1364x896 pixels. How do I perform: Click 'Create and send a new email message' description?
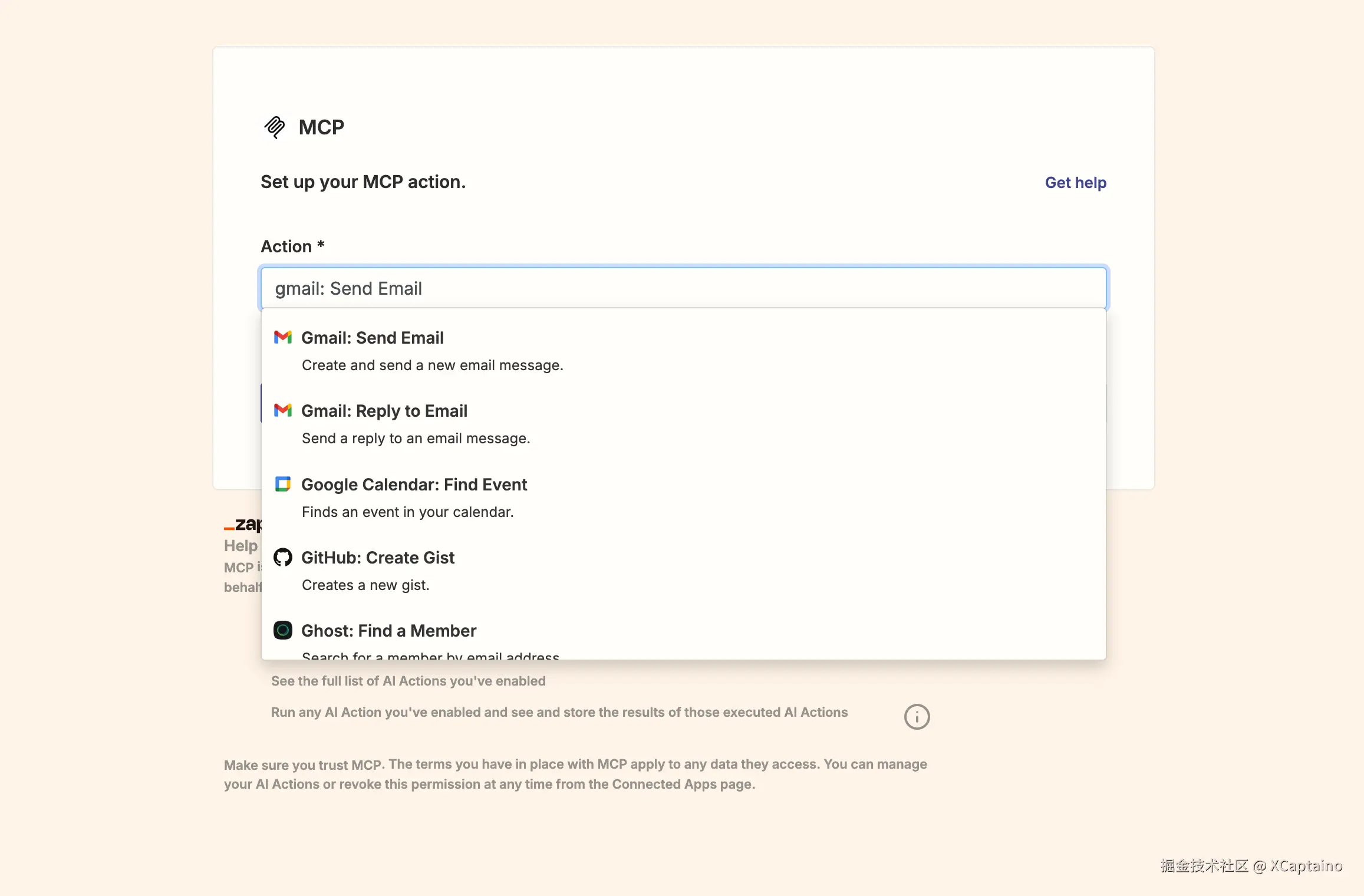point(433,365)
